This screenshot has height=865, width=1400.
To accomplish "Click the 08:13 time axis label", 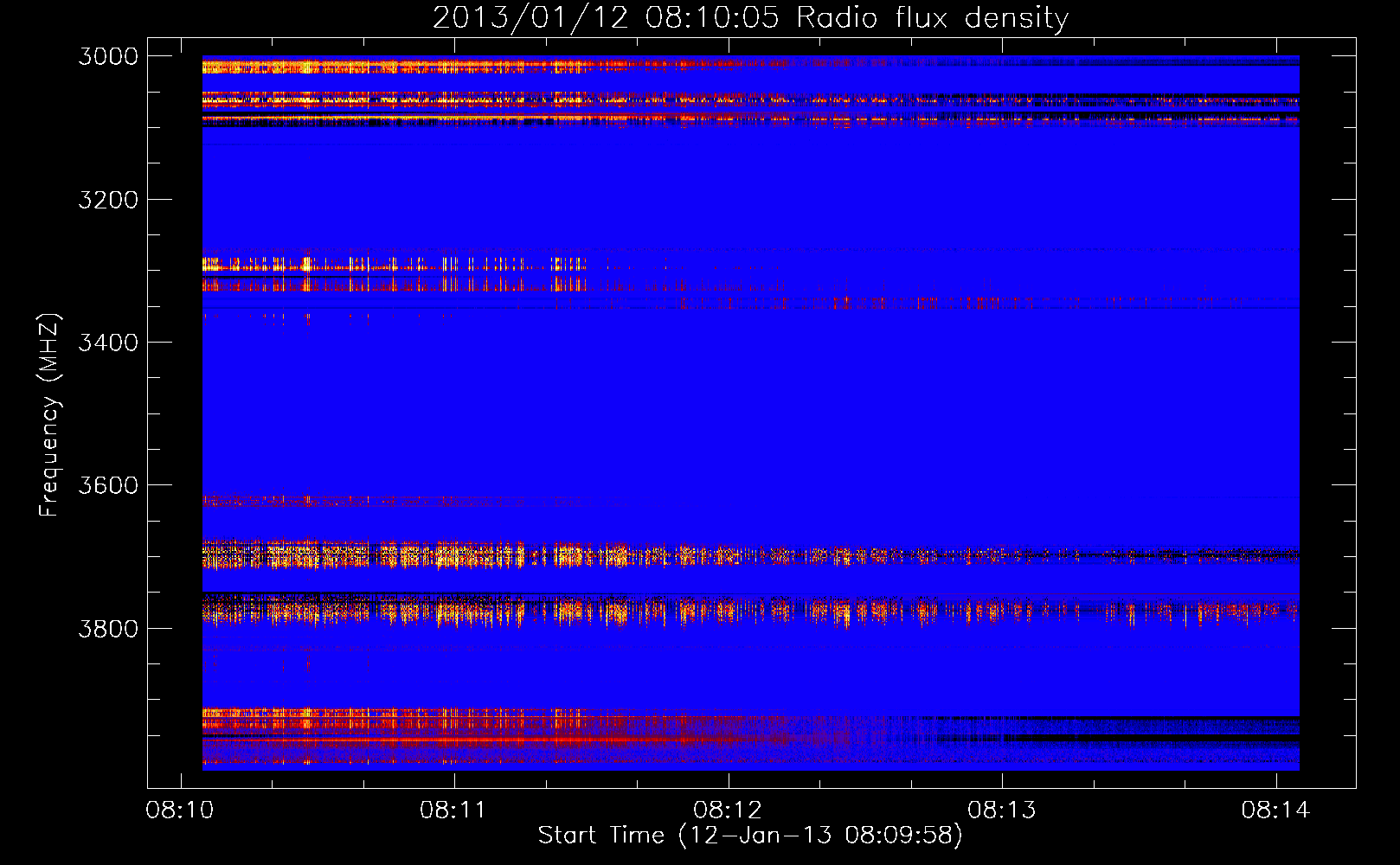I will point(1001,811).
